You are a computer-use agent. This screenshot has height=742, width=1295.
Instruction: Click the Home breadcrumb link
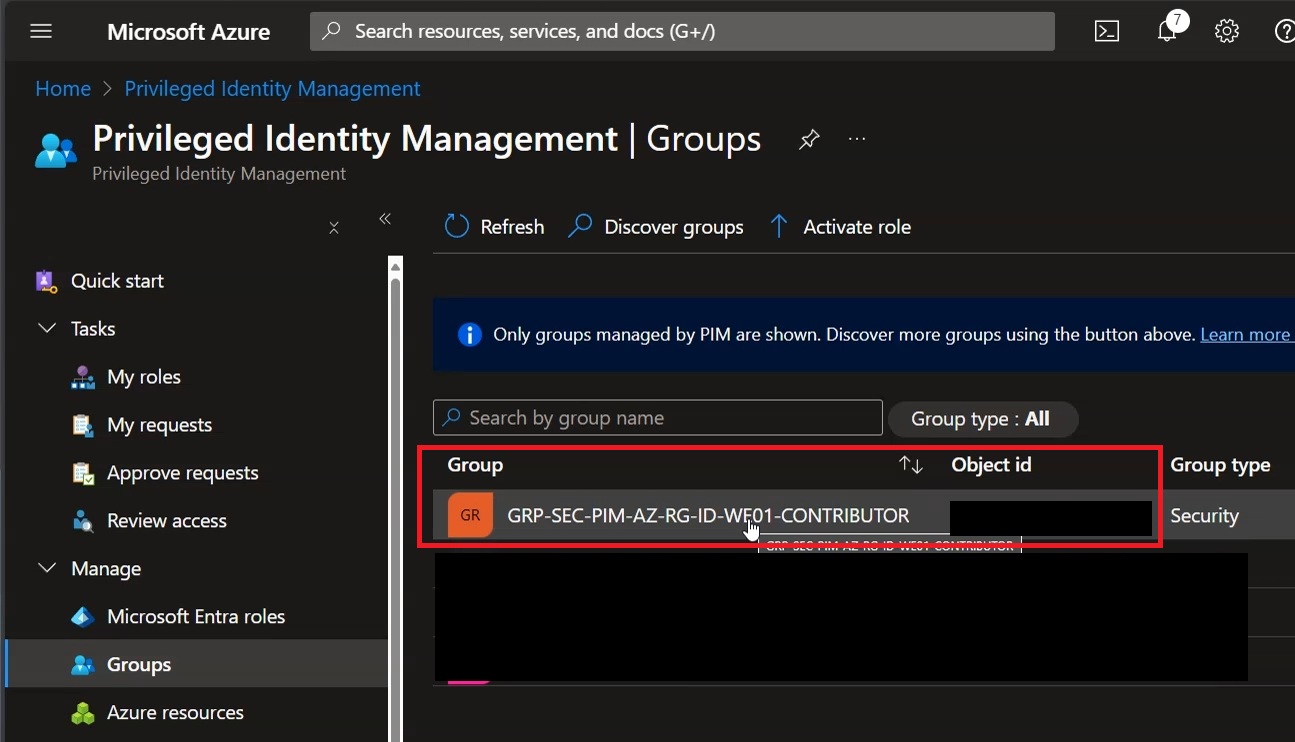point(63,89)
